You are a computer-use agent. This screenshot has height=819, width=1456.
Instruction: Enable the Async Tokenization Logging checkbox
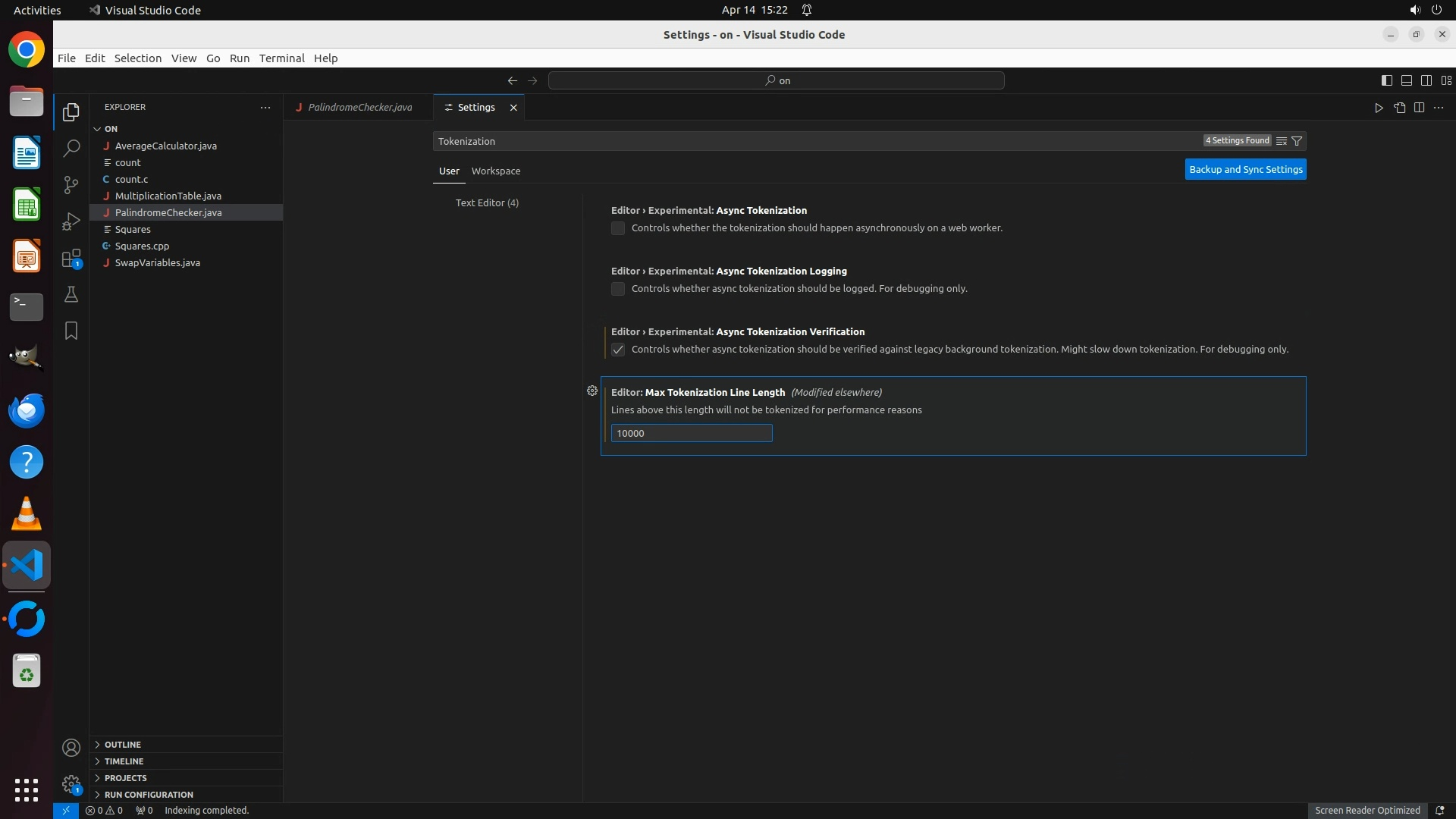coord(618,289)
